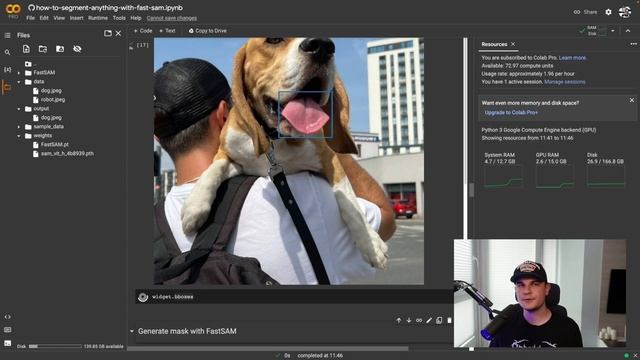Open the View menu
This screenshot has height=360, width=640.
coord(59,18)
